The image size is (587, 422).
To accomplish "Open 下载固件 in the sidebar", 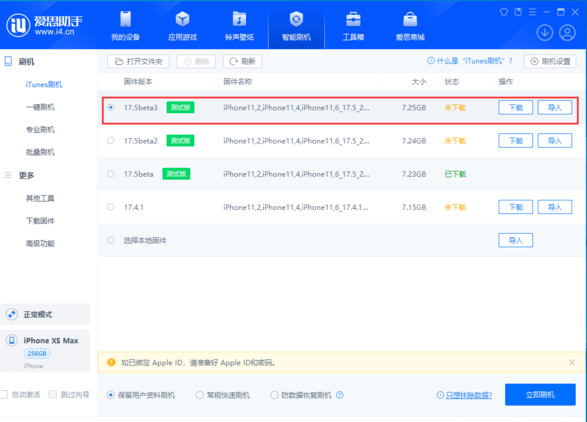I will click(40, 221).
